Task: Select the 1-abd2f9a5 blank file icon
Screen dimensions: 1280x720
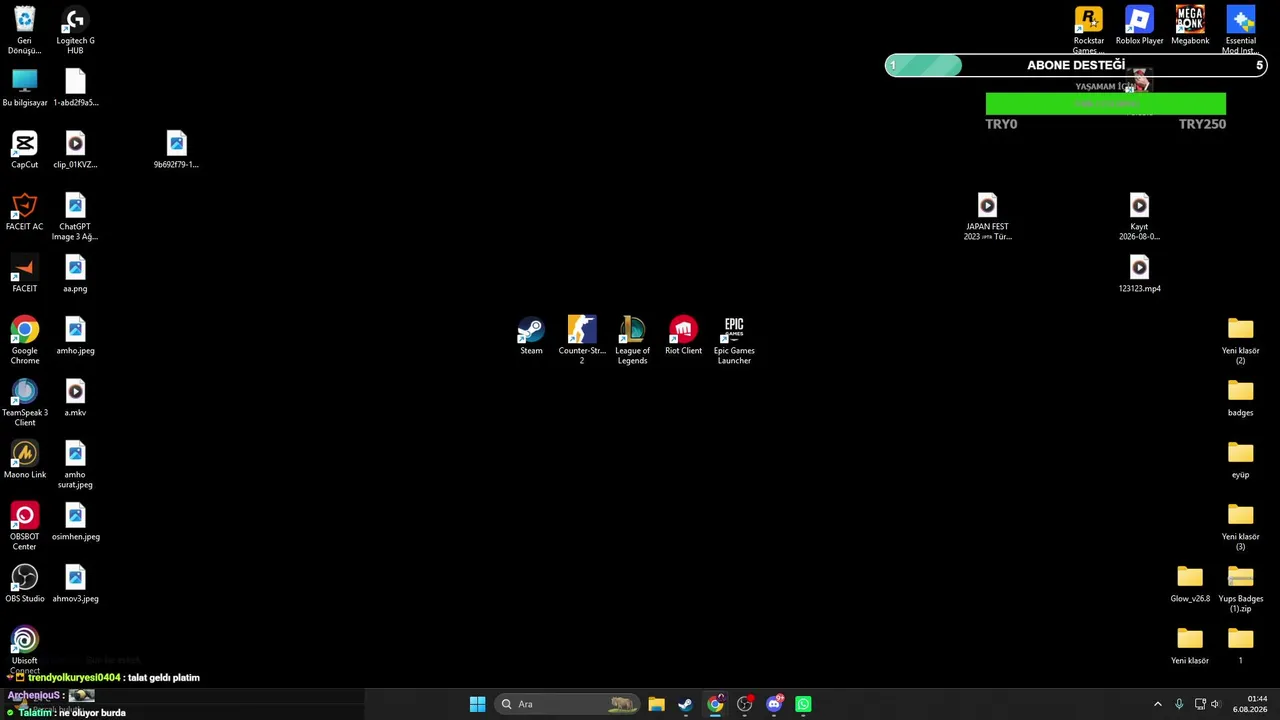Action: tap(75, 88)
